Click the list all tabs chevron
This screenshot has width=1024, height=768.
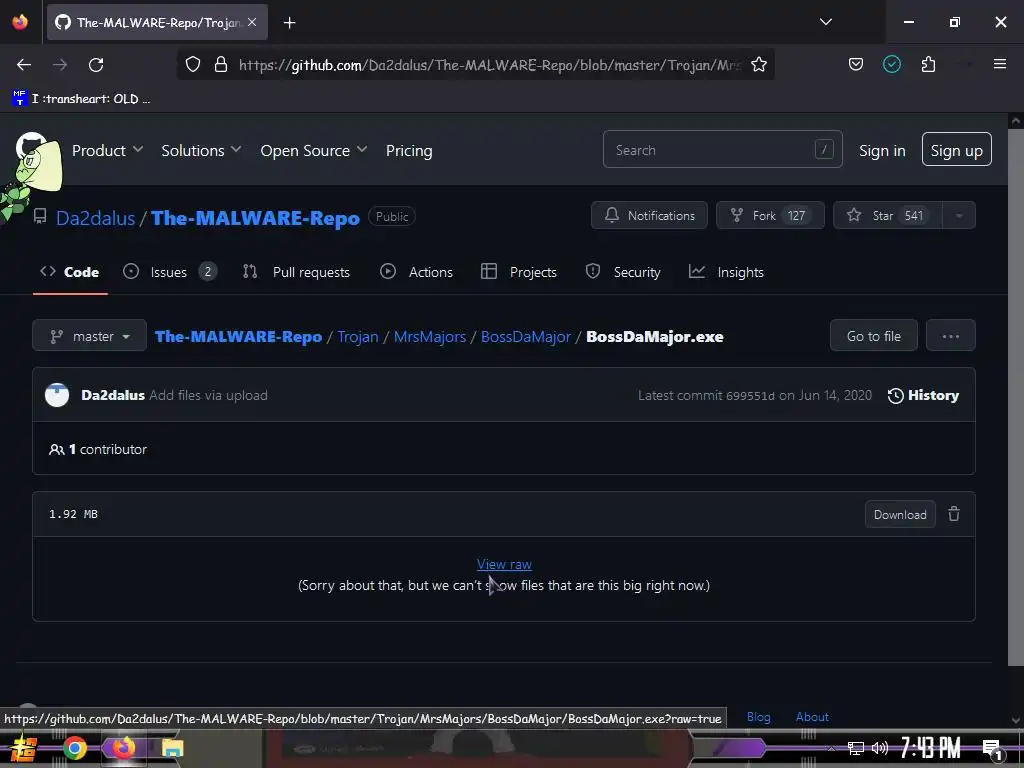pos(825,22)
